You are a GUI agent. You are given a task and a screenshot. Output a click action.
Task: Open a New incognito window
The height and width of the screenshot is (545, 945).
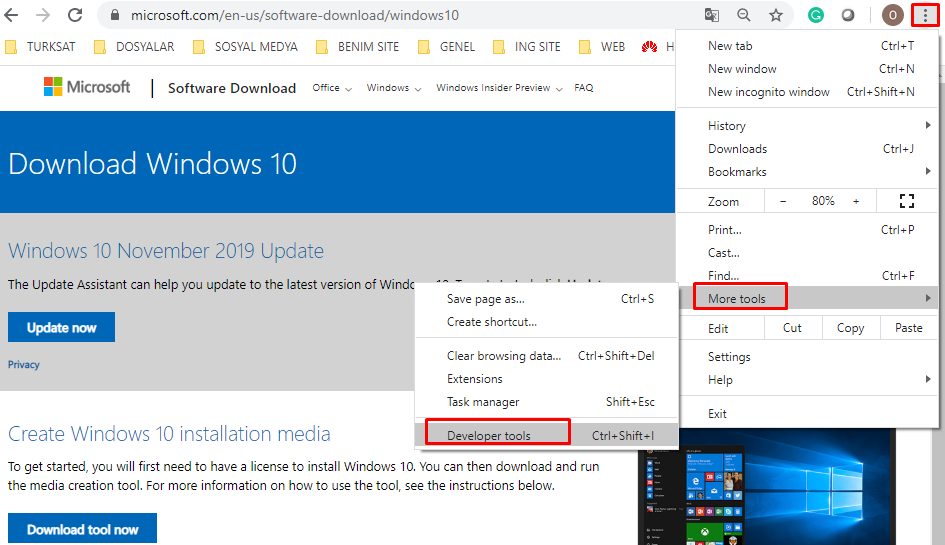[808, 92]
